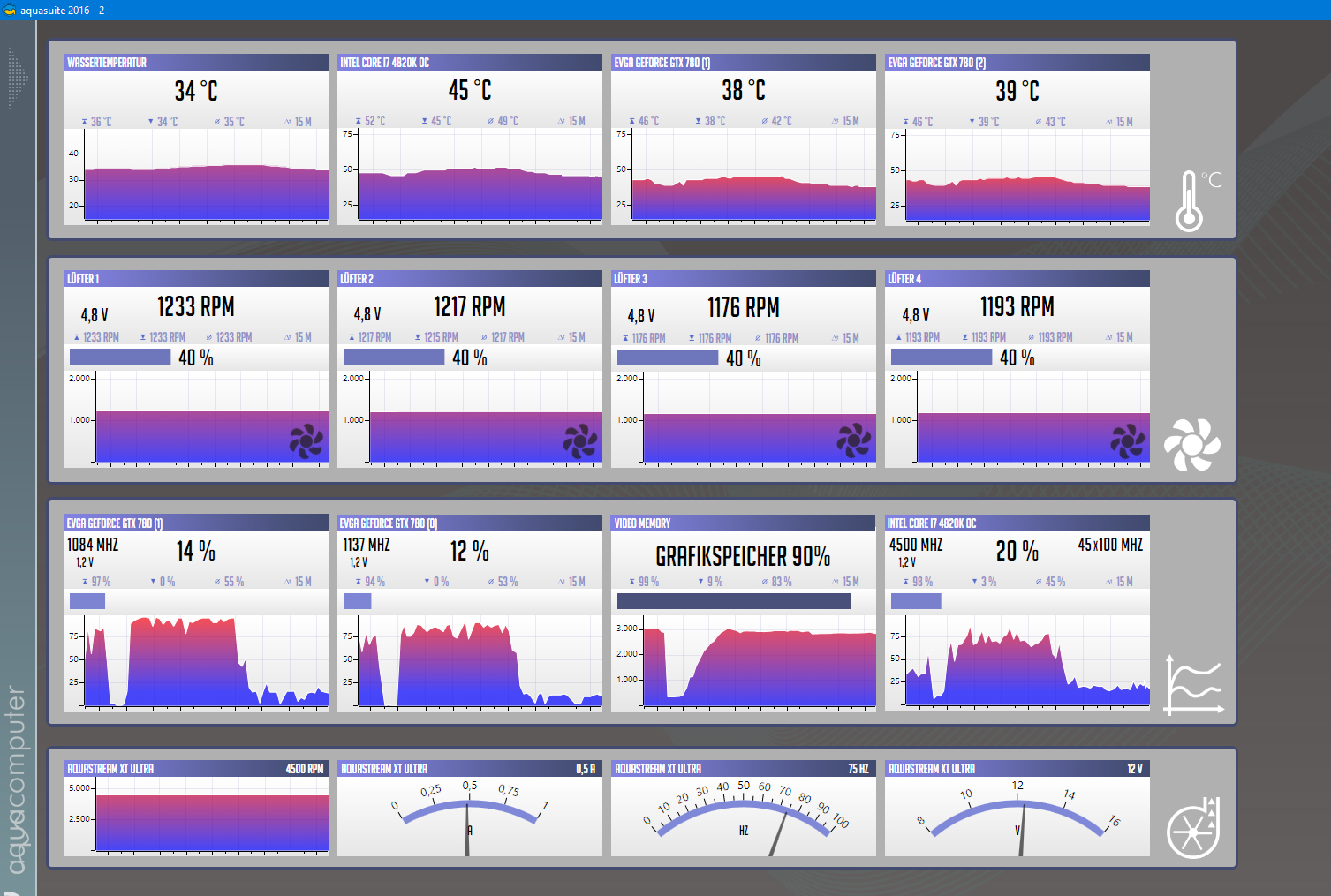Click the Grafikspeicher 90% label
This screenshot has width=1331, height=896.
pos(743,556)
